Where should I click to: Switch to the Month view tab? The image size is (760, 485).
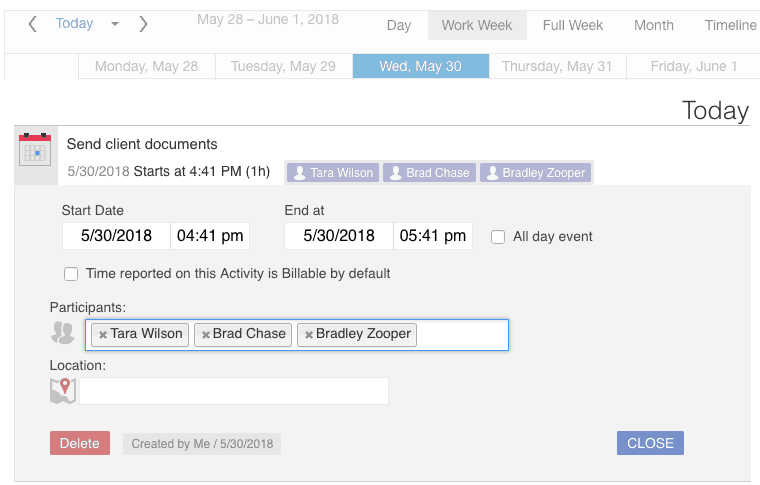(x=654, y=25)
